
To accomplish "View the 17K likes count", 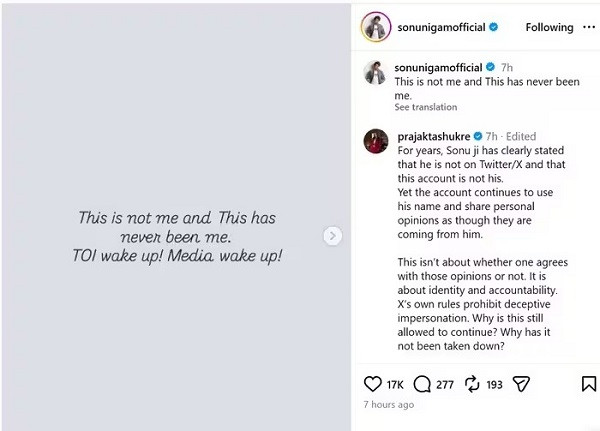I will (395, 385).
